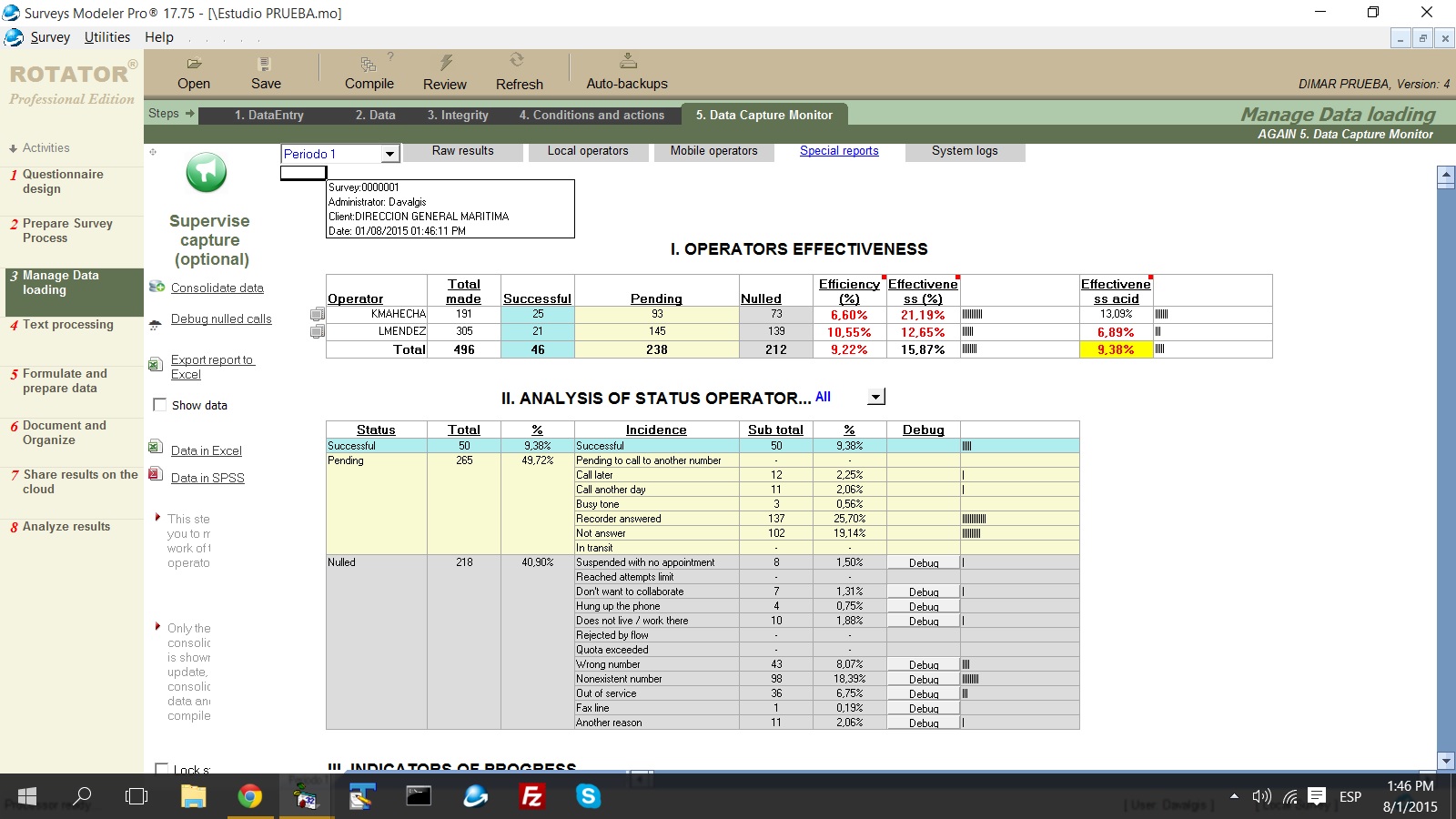
Task: Click the vertical scrollbar down arrow
Action: pyautogui.click(x=1445, y=761)
